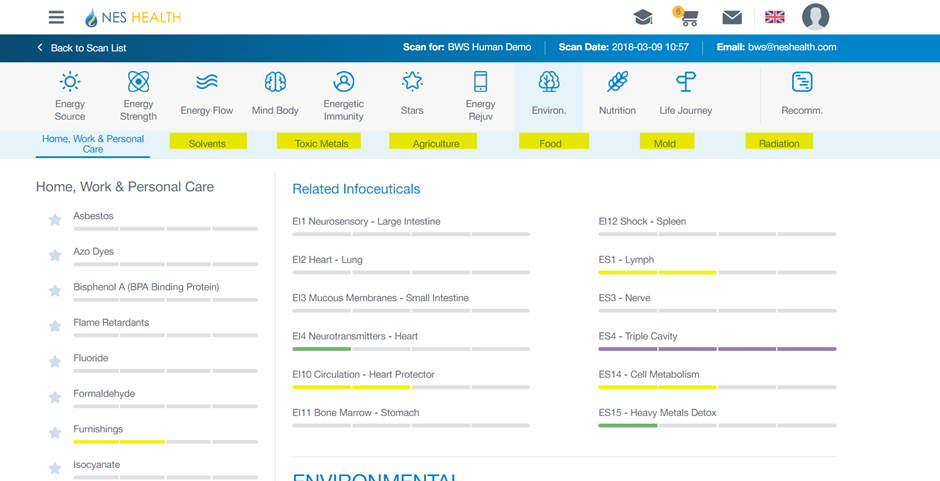Open the mail envelope icon
Viewport: 940px width, 481px height.
(732, 17)
